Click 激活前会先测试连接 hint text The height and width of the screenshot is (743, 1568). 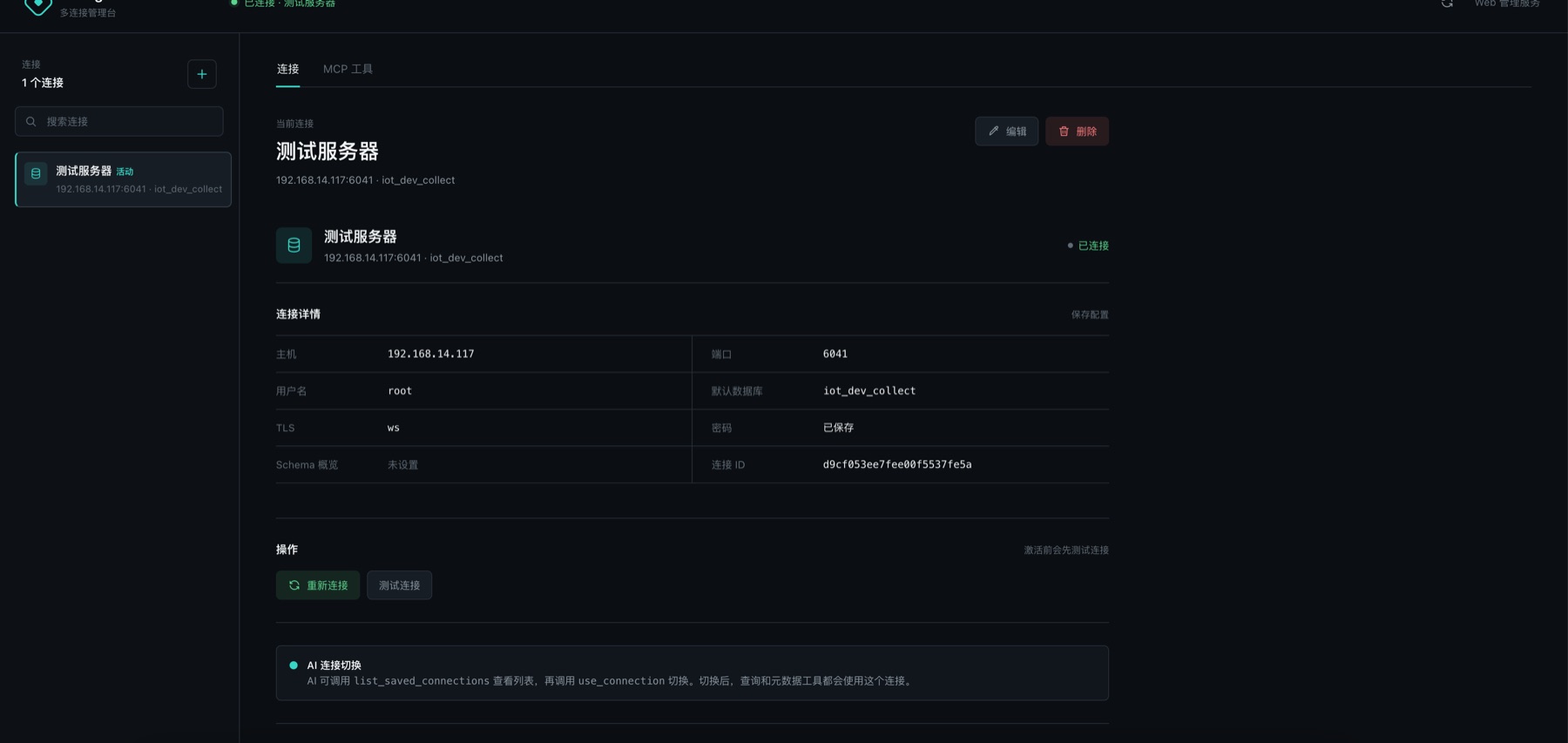pos(1066,550)
